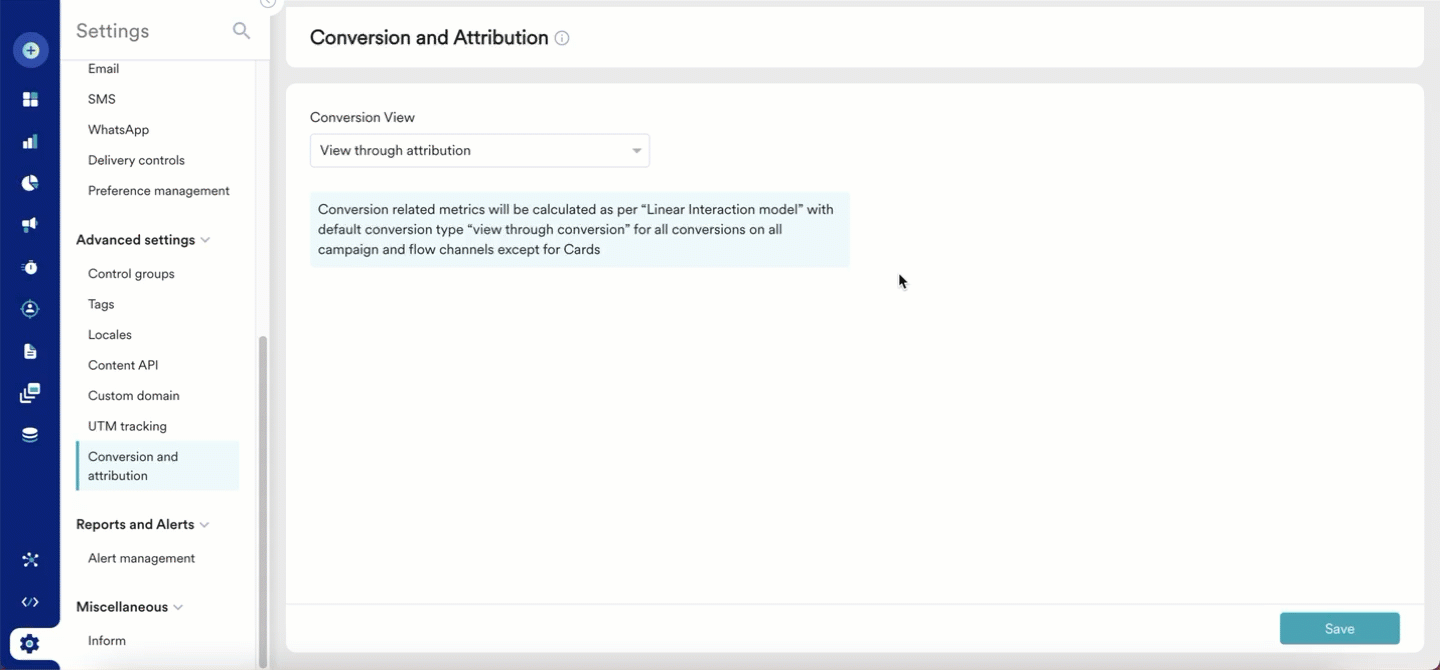Click the Settings search magnifier icon
The image size is (1440, 670).
point(241,31)
